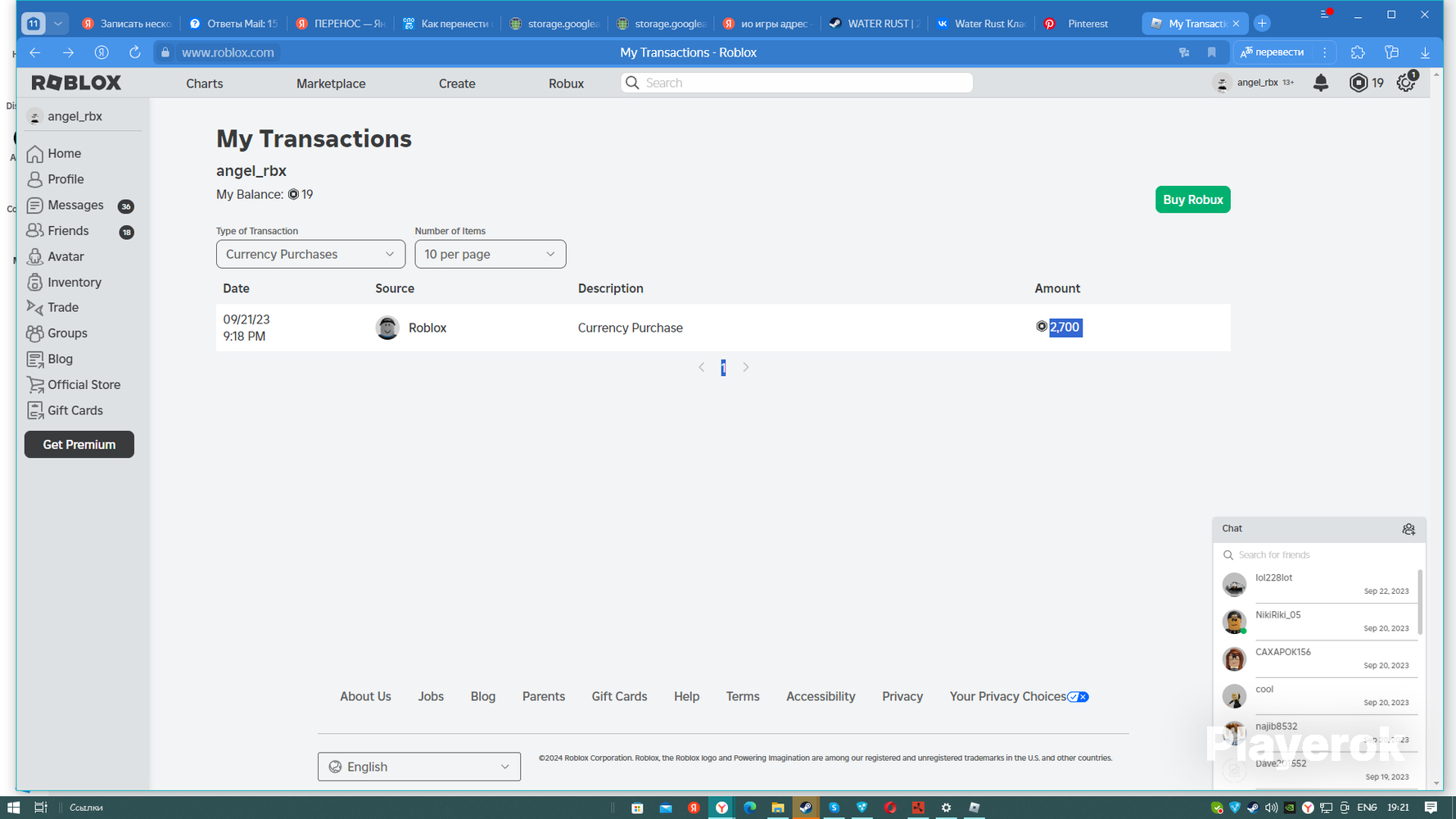
Task: Click the Windows Start button
Action: click(x=13, y=808)
